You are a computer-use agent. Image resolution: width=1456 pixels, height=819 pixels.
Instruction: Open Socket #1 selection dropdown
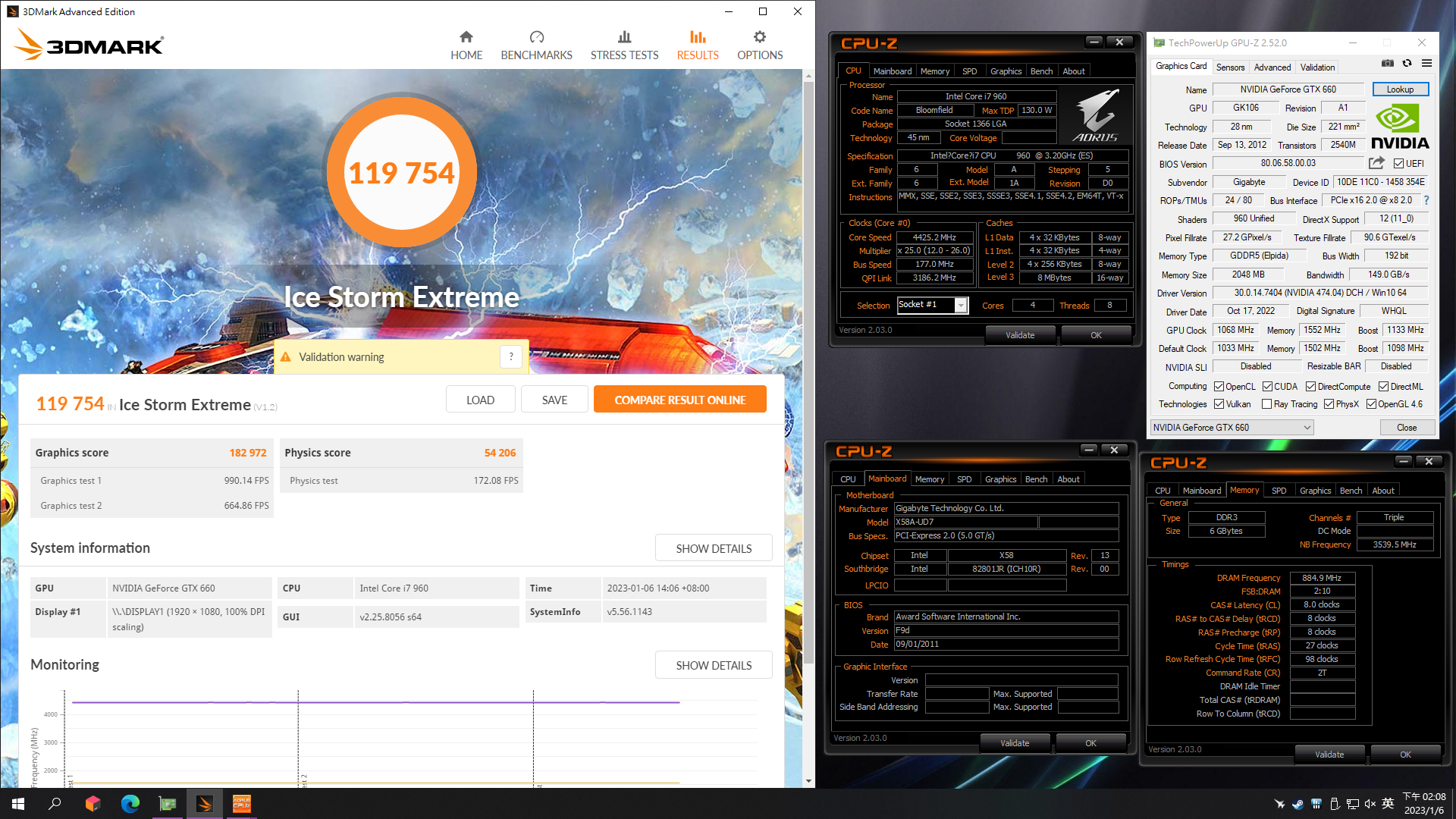coord(932,305)
